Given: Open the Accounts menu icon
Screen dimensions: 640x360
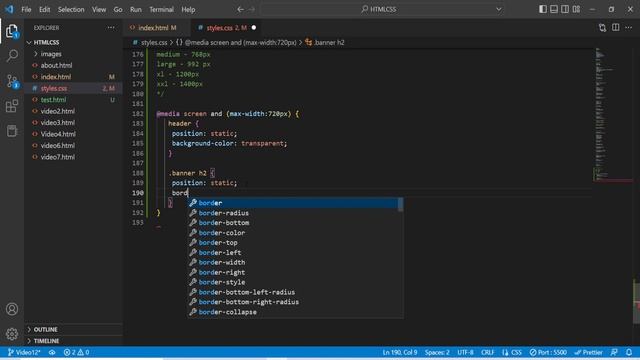Looking at the screenshot, I should 12,309.
